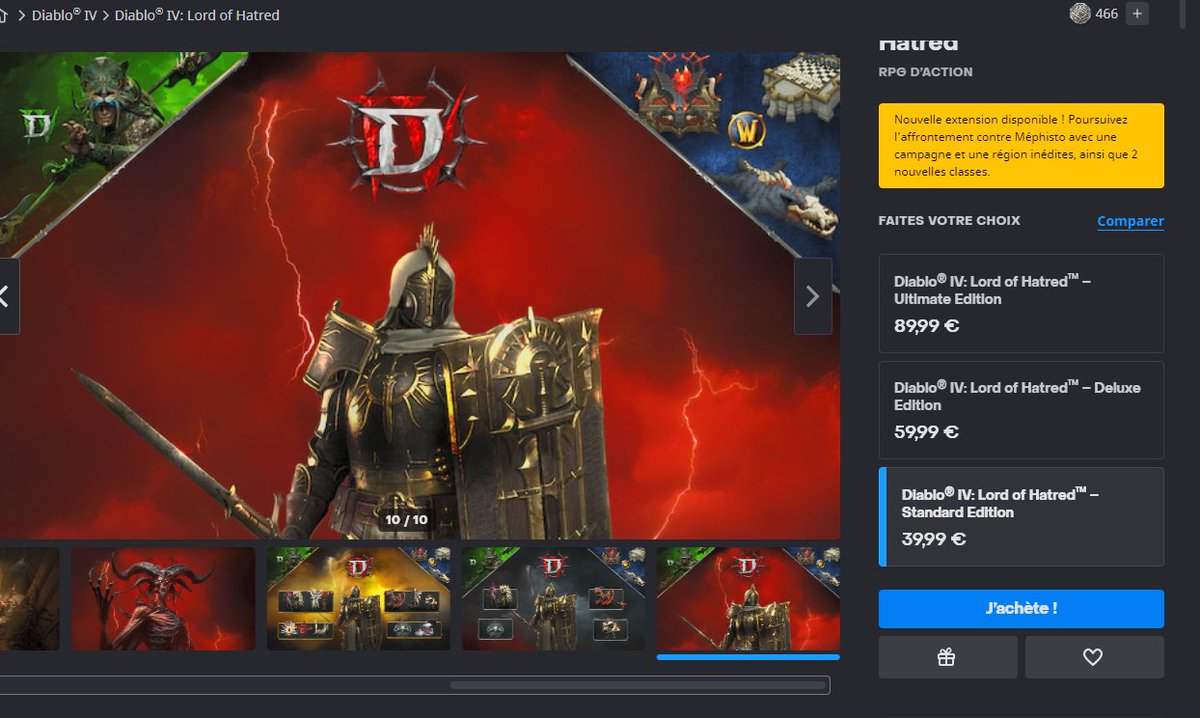Click the 10 / 10 image counter
The width and height of the screenshot is (1200, 718).
[x=406, y=520]
